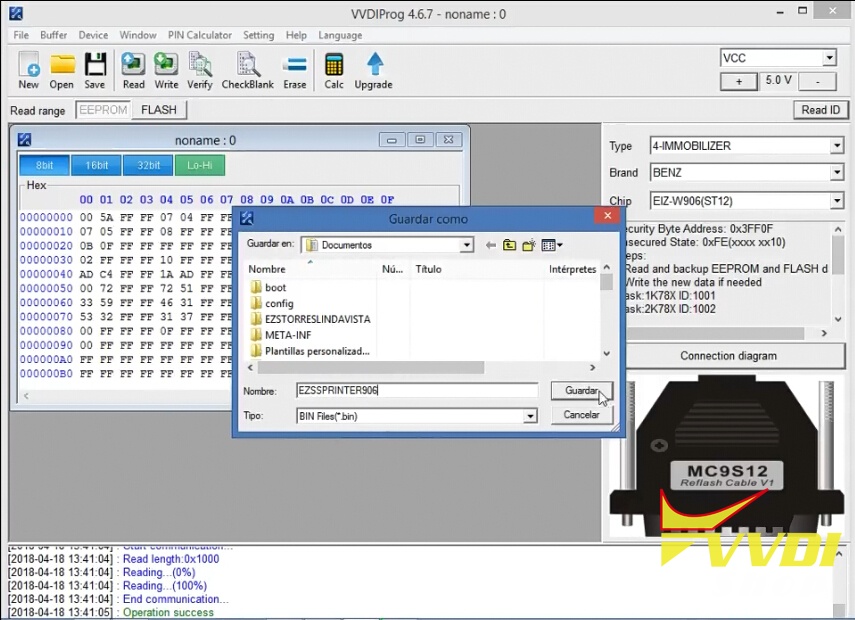Sort by the Intérpretes column header

tap(572, 269)
